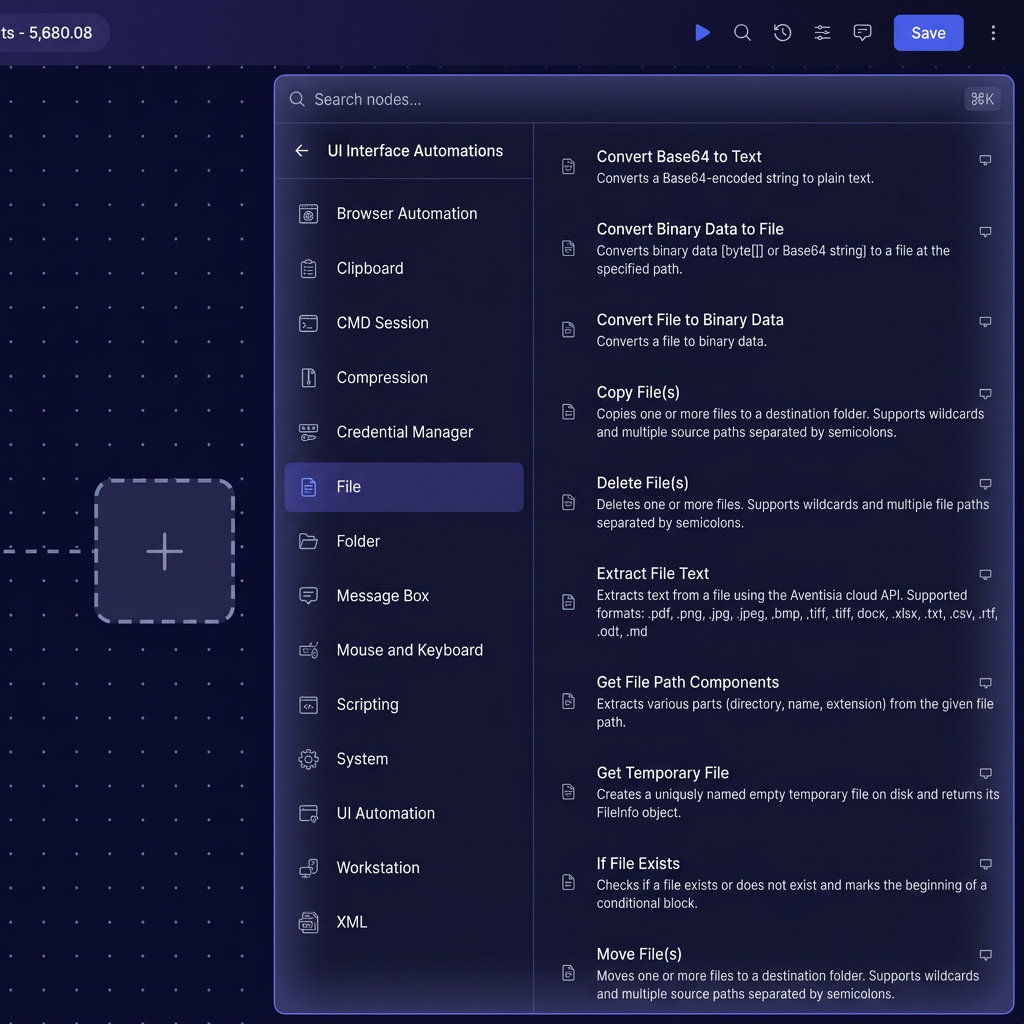1024x1024 pixels.
Task: Open info icon for Convert File to Binary Data
Action: click(x=985, y=322)
